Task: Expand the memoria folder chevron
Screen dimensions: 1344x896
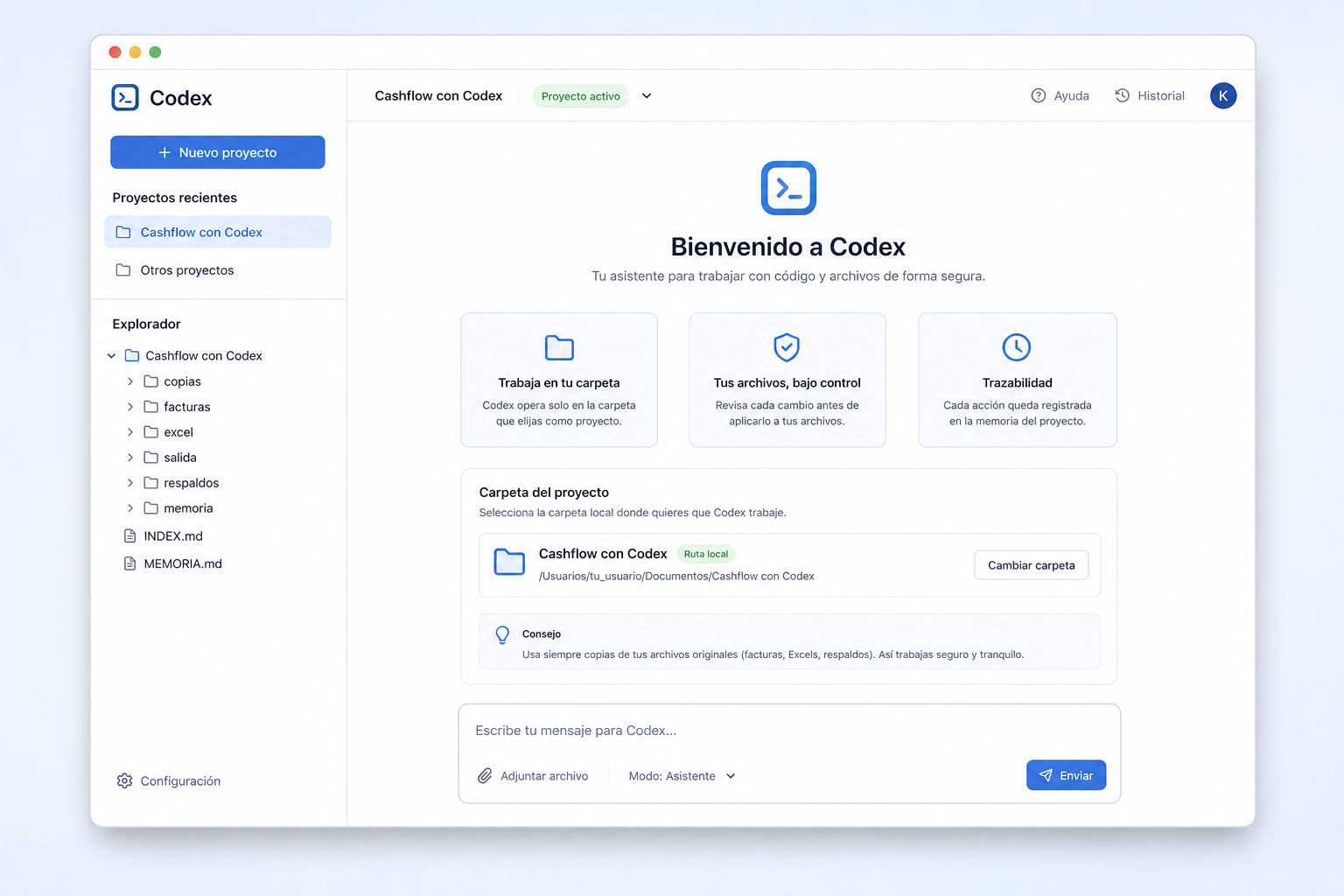Action: [x=130, y=508]
